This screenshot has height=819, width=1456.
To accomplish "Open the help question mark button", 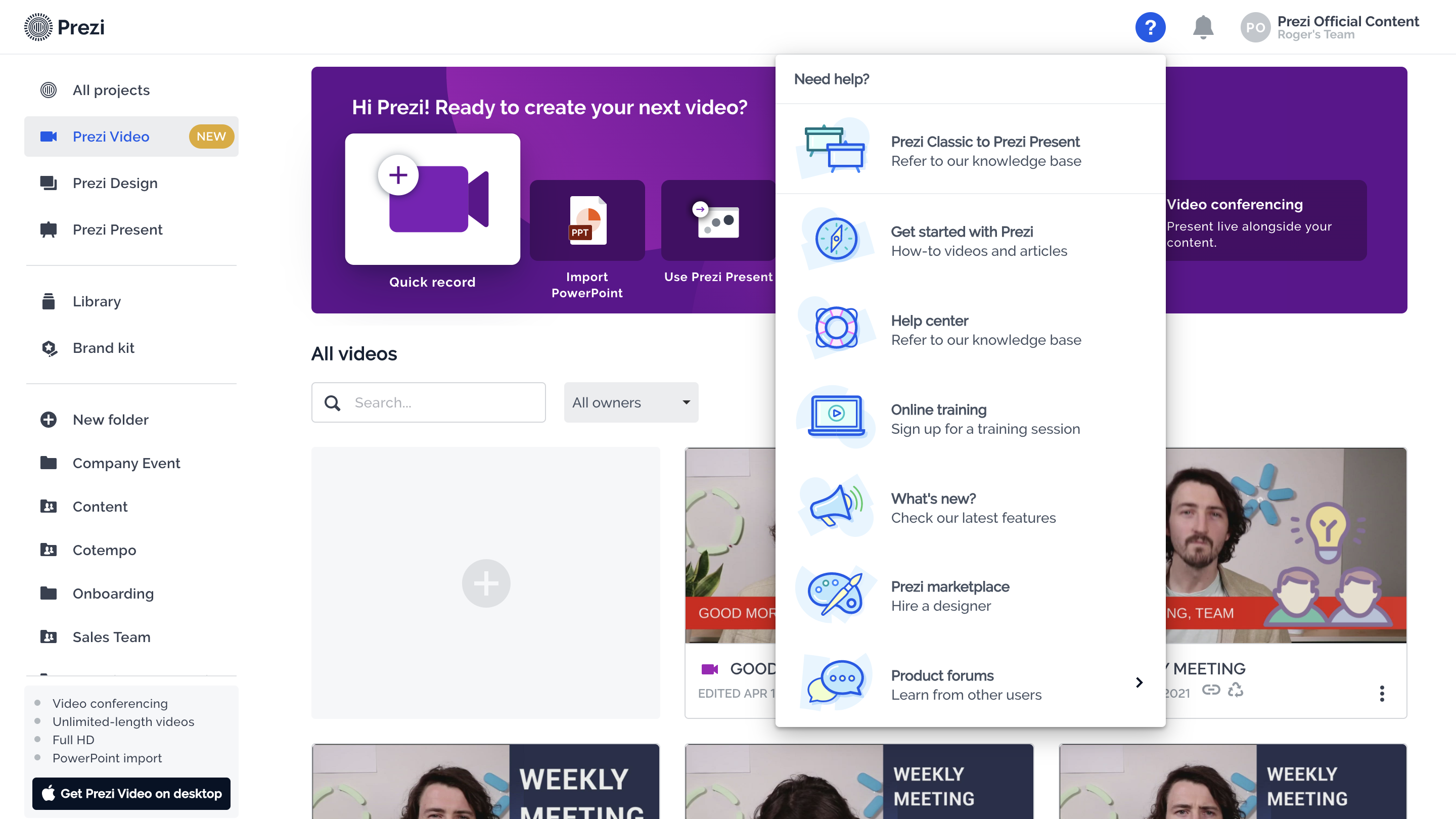I will (1150, 27).
